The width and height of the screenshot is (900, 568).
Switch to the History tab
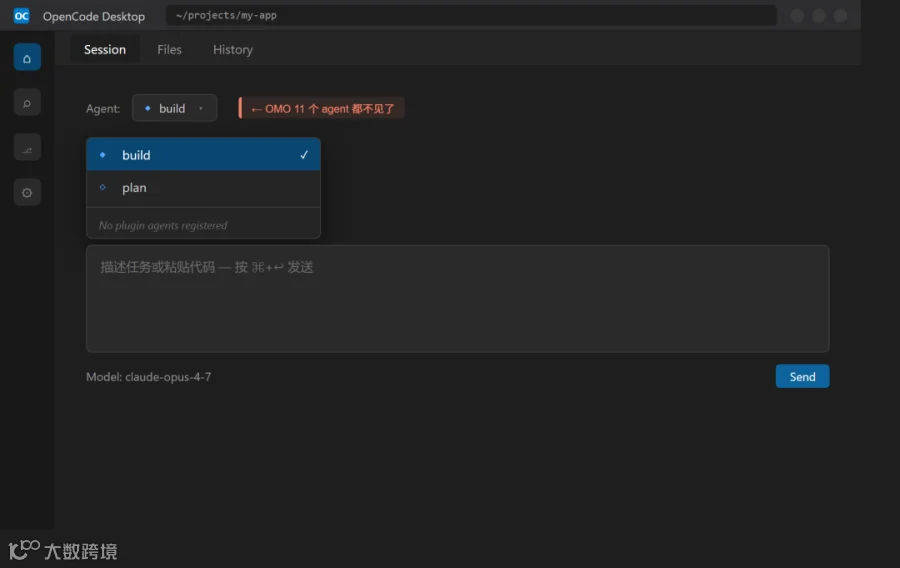[233, 50]
